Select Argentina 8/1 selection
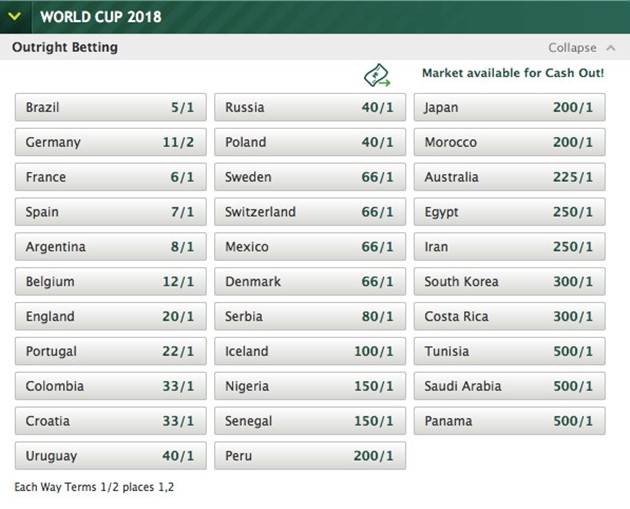The width and height of the screenshot is (630, 509). coord(110,247)
